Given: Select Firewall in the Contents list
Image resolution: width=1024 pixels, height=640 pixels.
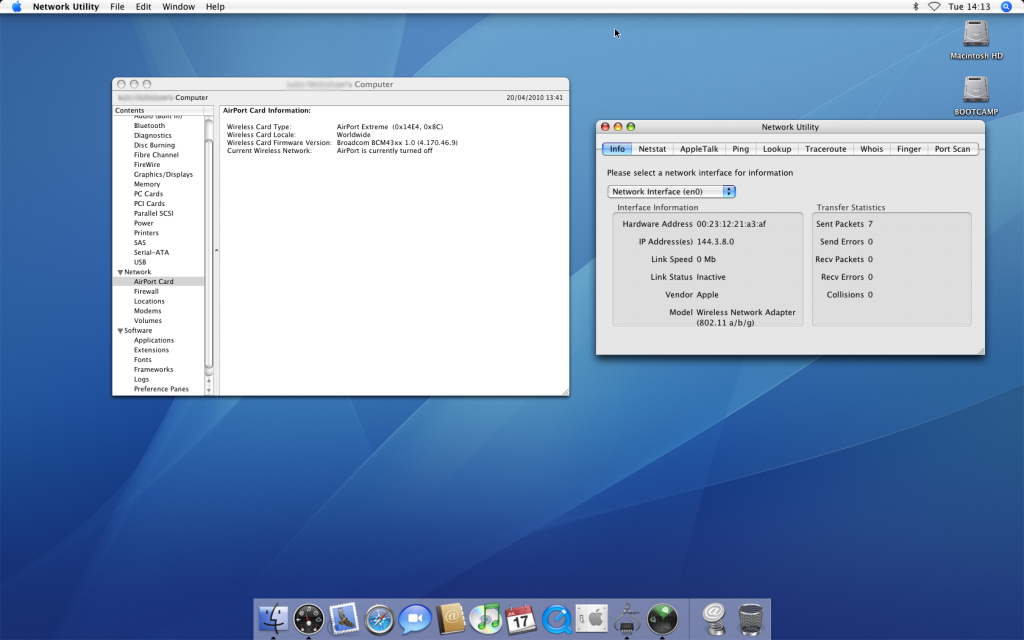Looking at the screenshot, I should click(146, 292).
